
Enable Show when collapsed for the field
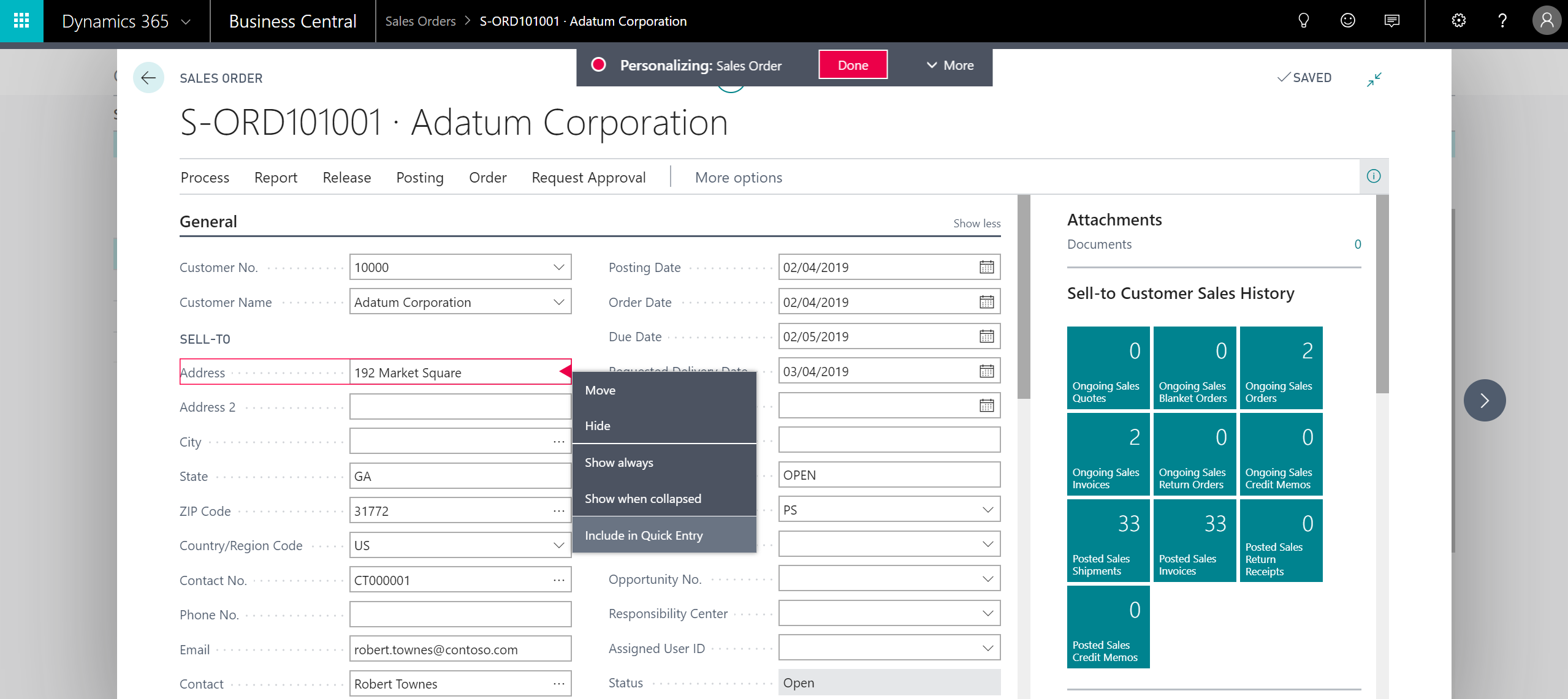[642, 498]
